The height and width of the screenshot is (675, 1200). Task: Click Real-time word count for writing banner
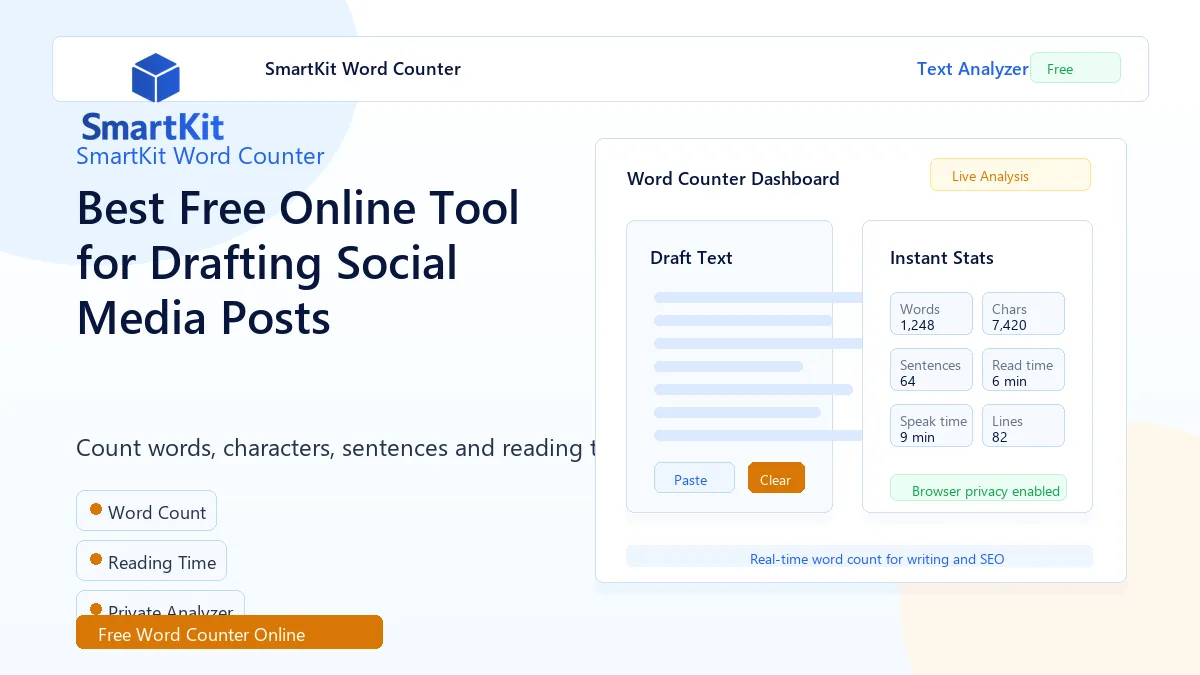coord(859,557)
